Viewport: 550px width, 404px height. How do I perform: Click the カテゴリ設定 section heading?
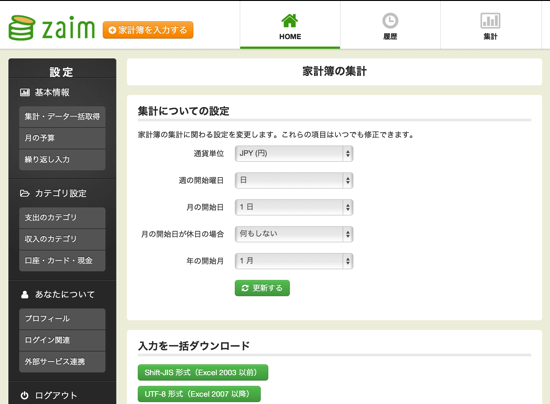tap(60, 193)
